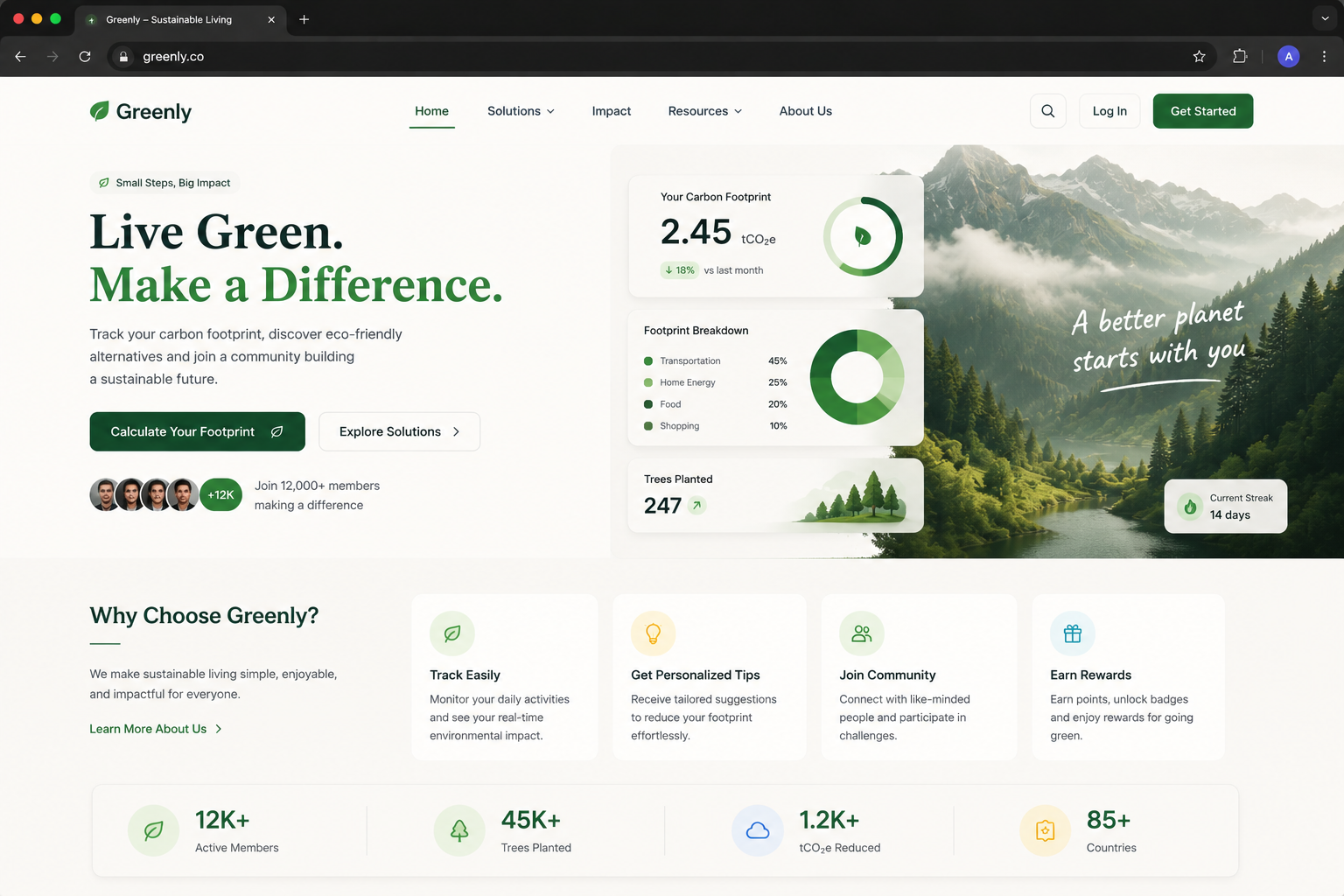Click the Home Energy legend dot

pyautogui.click(x=648, y=382)
